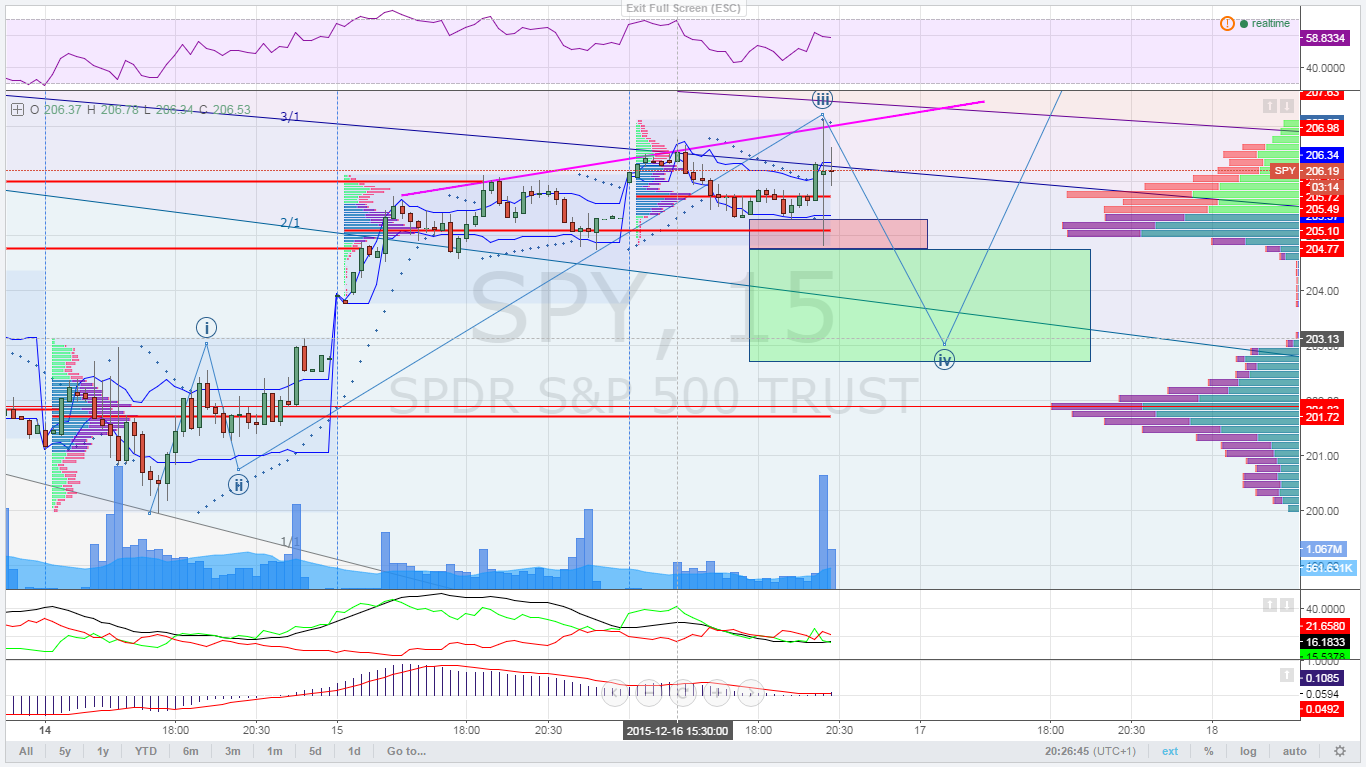The height and width of the screenshot is (767, 1366).
Task: Click the 21.6580 red indicator value
Action: coord(1325,626)
